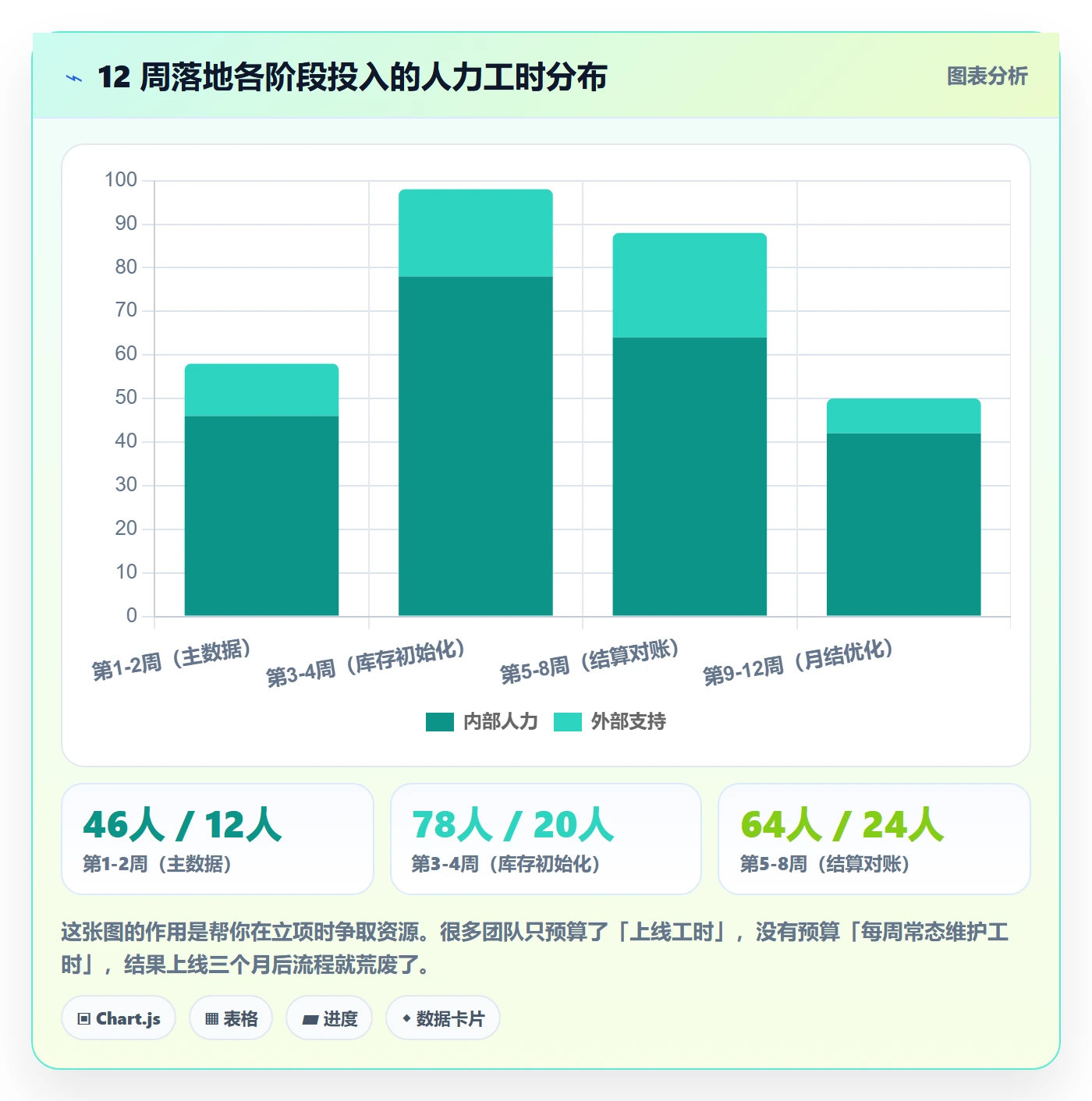This screenshot has height=1101, width=1092.
Task: Click the diamond icon in 数据卡片 chip
Action: 406,1018
